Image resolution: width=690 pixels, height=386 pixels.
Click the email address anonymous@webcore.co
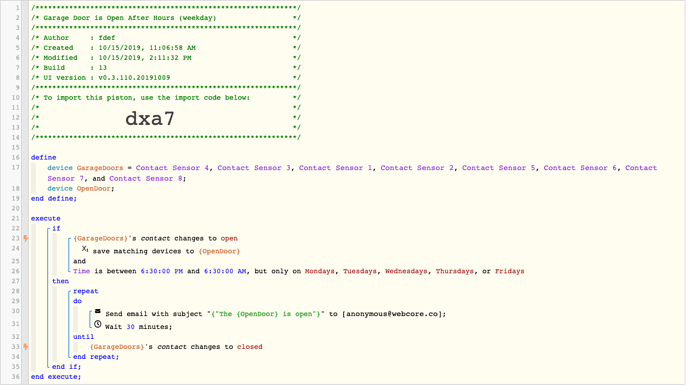click(392, 314)
